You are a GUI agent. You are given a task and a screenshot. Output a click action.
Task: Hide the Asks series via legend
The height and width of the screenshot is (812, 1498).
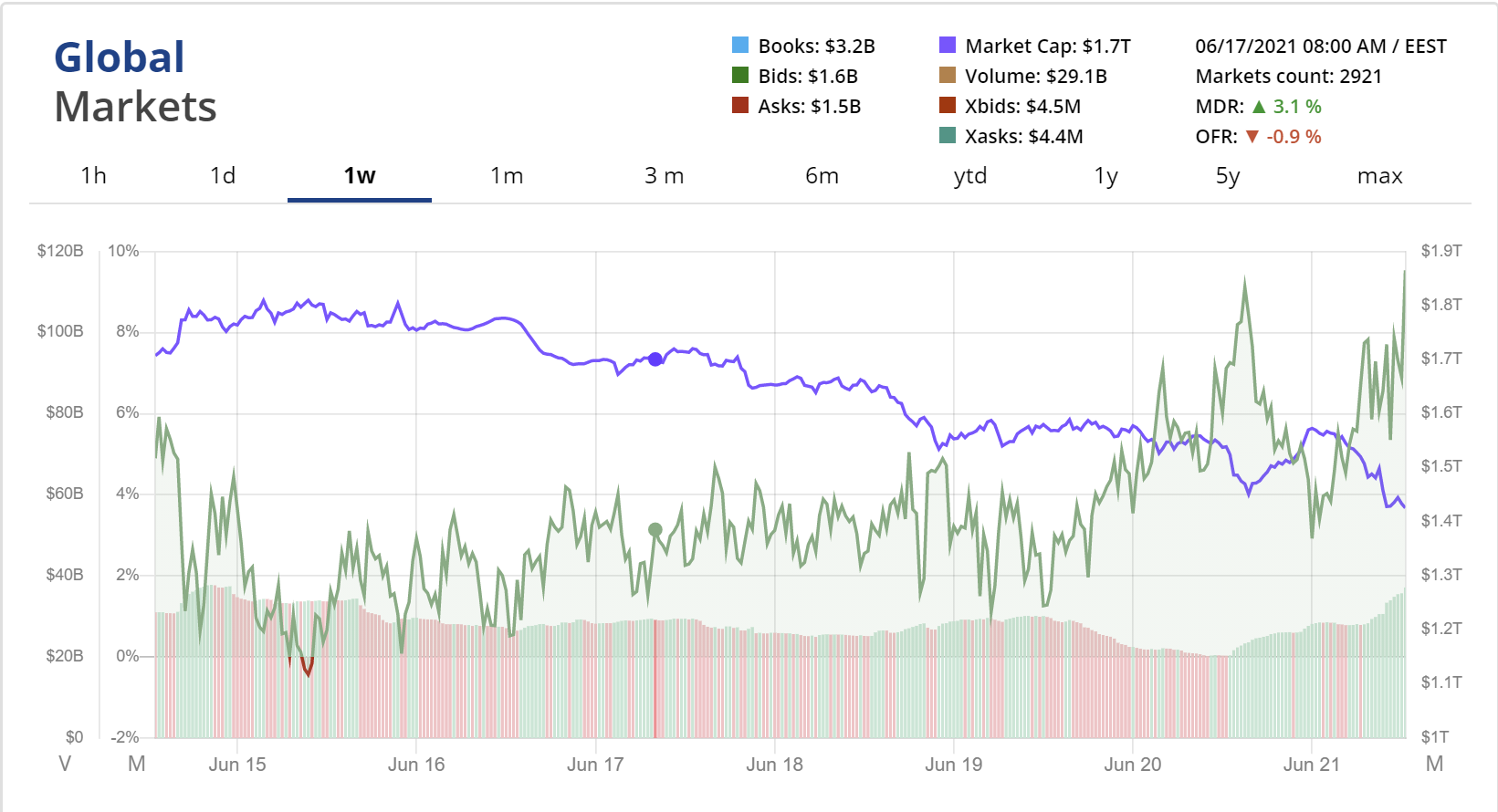coord(740,106)
